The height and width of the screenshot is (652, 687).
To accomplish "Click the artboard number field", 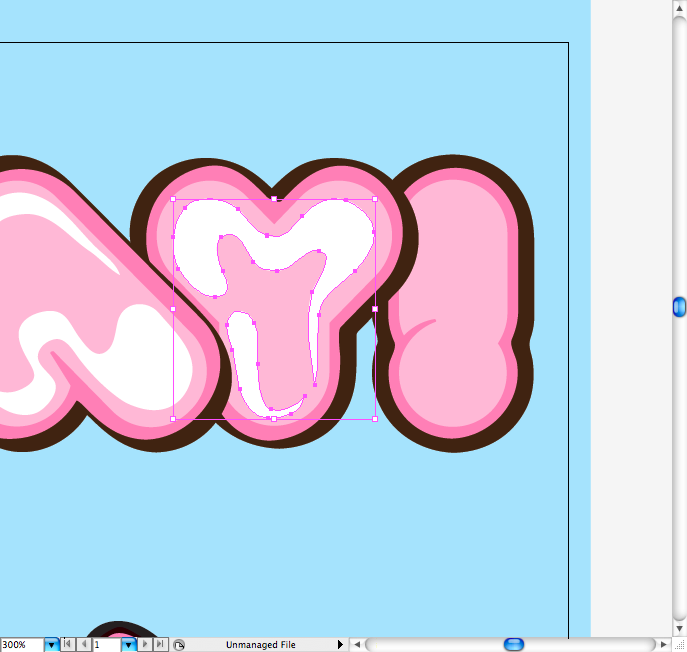I will point(106,645).
